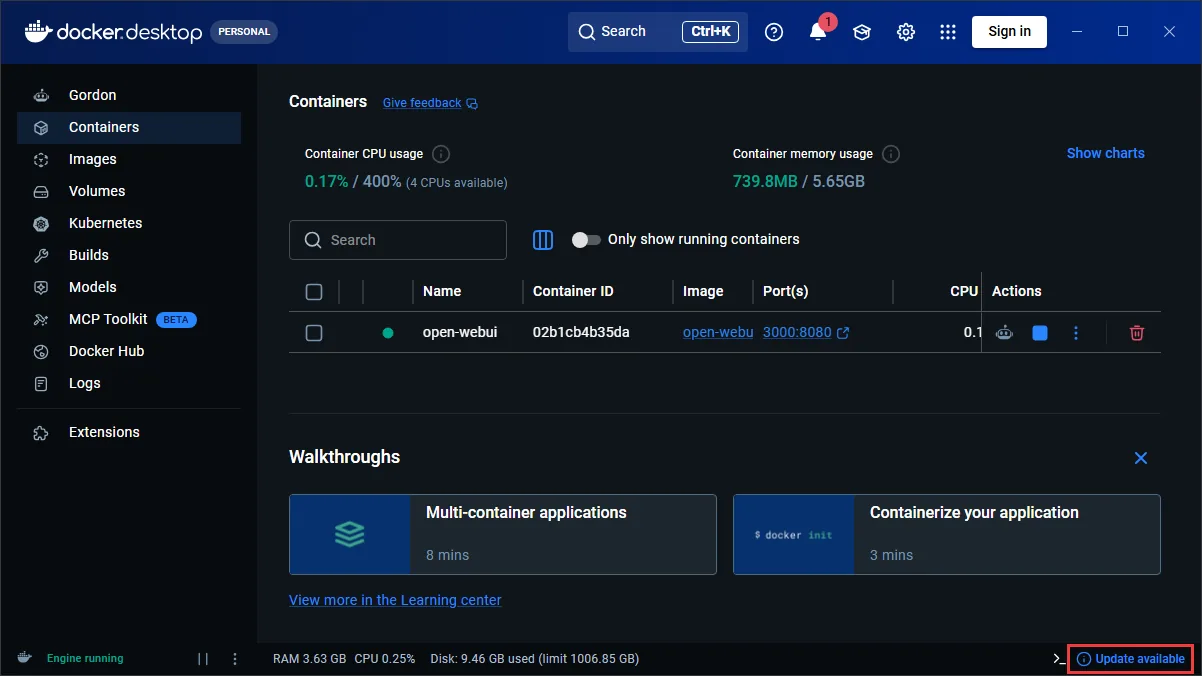This screenshot has height=676, width=1202.
Task: Open Builds in sidebar
Action: tap(129, 255)
